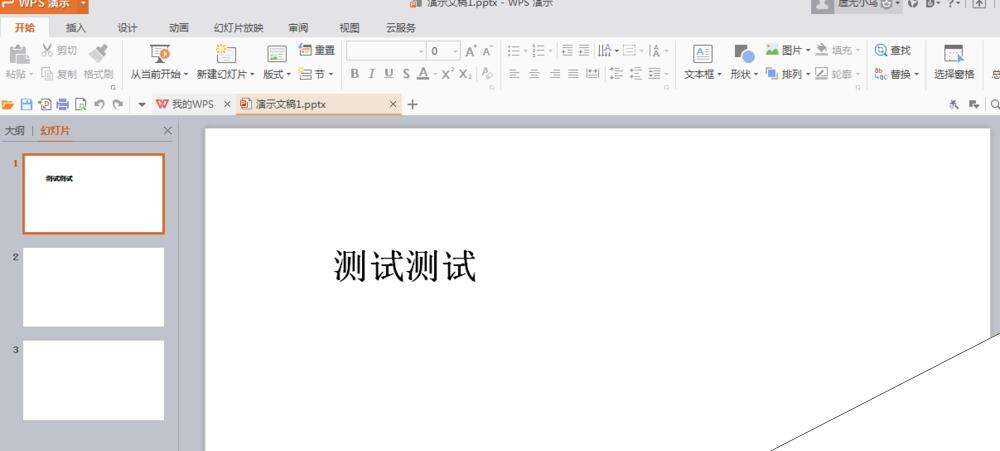Switch to the 设计 ribbon tab
Viewport: 1000px width, 451px height.
[128, 27]
